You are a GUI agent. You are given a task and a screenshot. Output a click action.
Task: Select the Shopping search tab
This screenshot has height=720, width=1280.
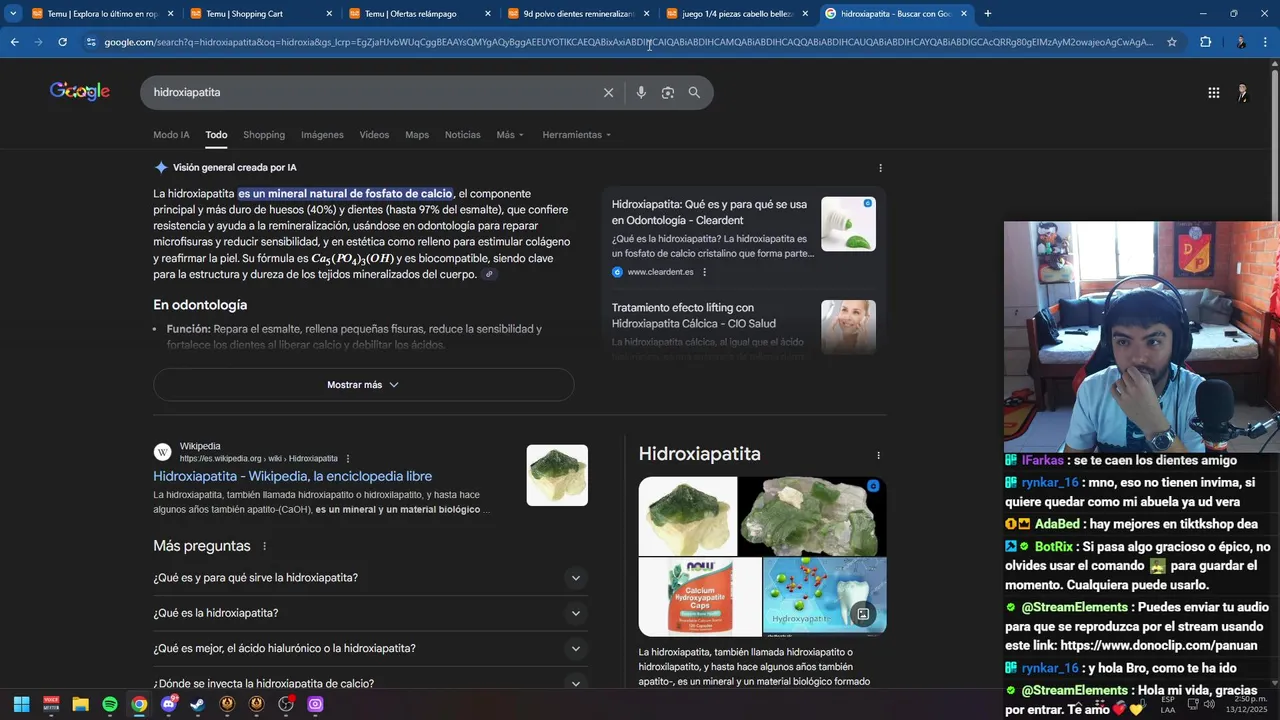pyautogui.click(x=264, y=135)
